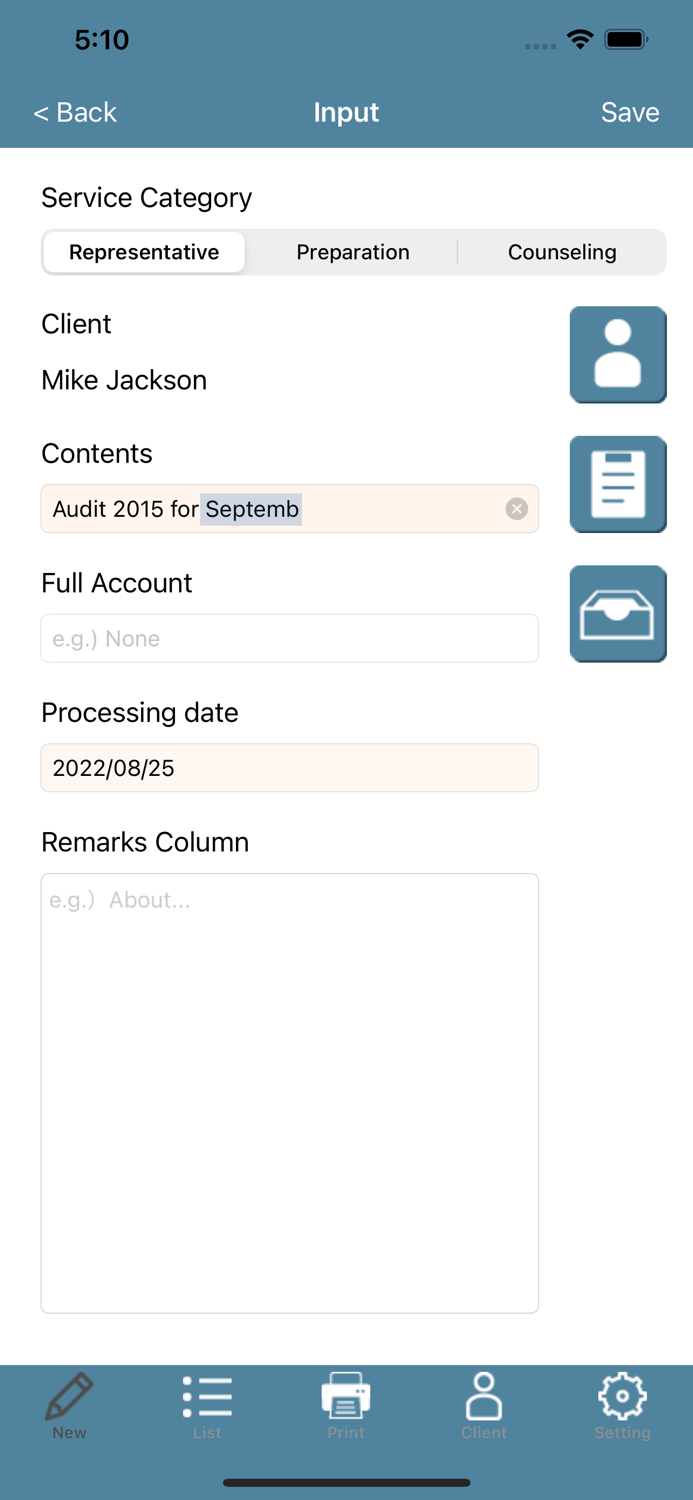Open full account picker via archive icon

[617, 613]
